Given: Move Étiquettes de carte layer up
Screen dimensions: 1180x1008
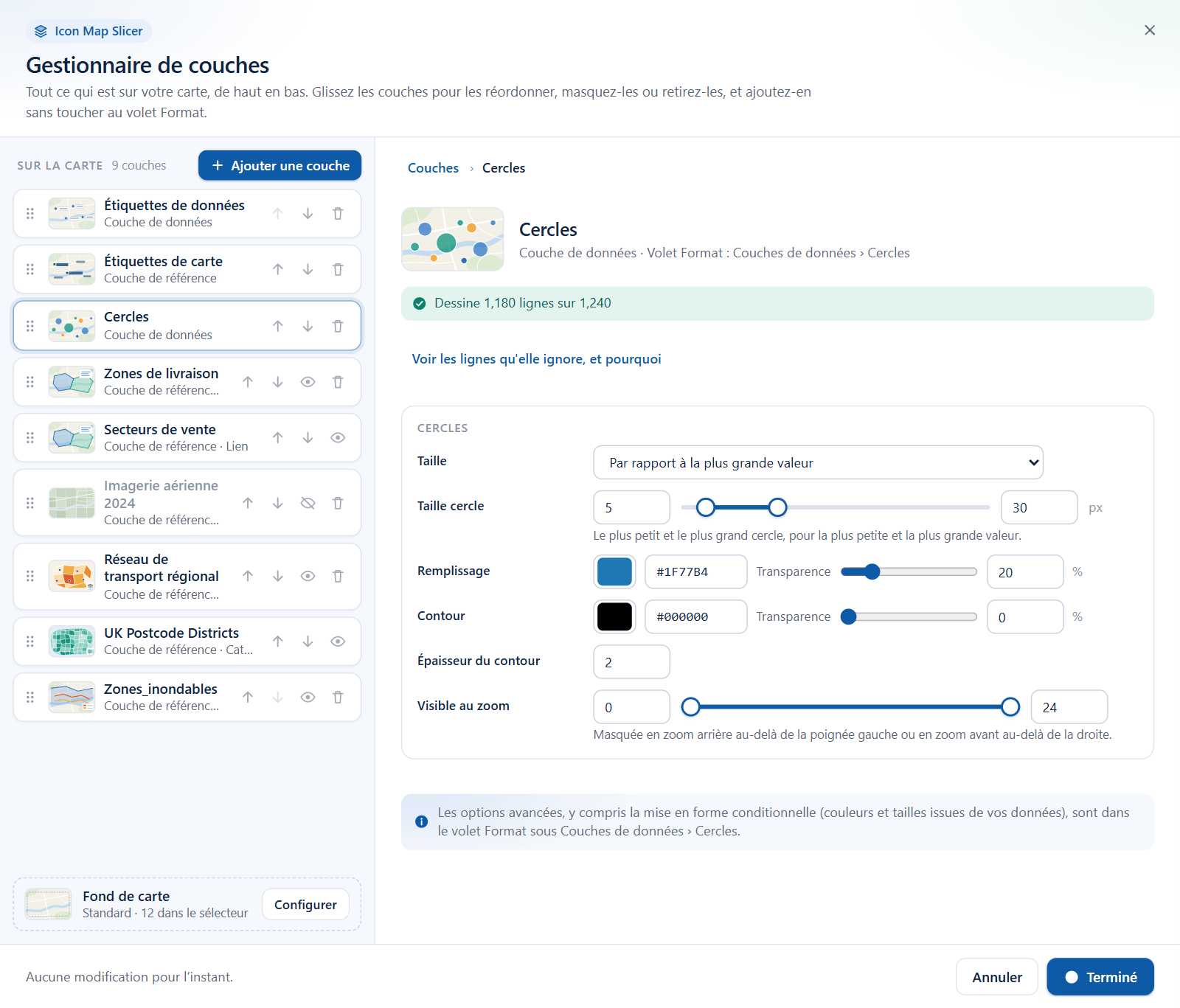Looking at the screenshot, I should point(278,270).
